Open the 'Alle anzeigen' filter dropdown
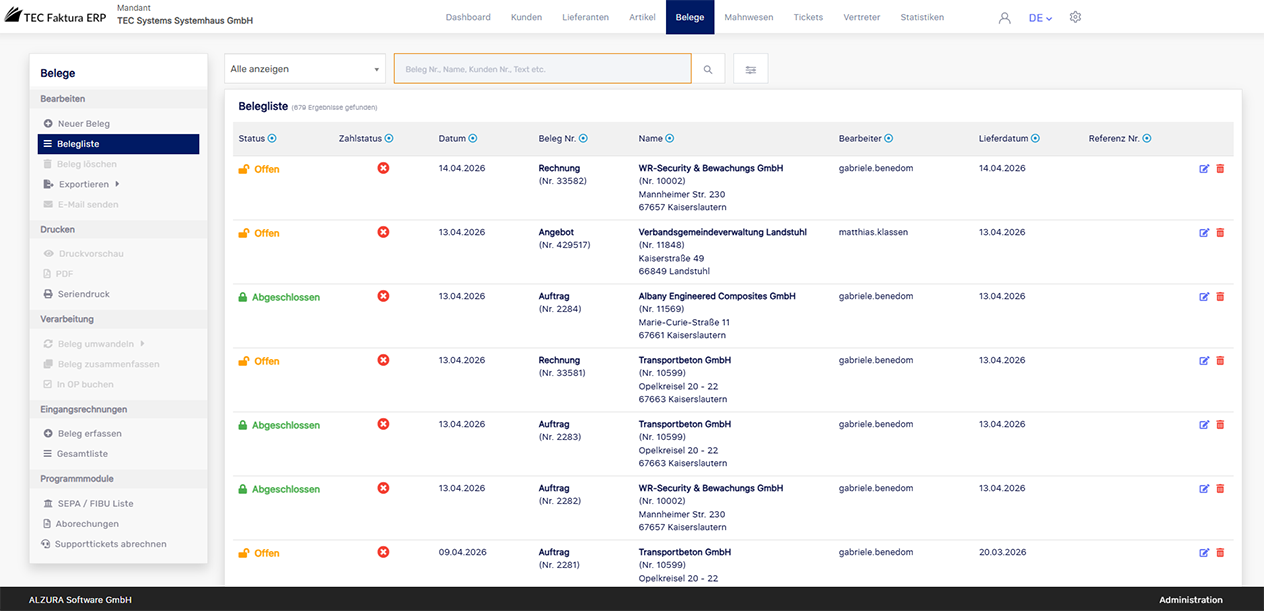1264x611 pixels. pos(305,69)
